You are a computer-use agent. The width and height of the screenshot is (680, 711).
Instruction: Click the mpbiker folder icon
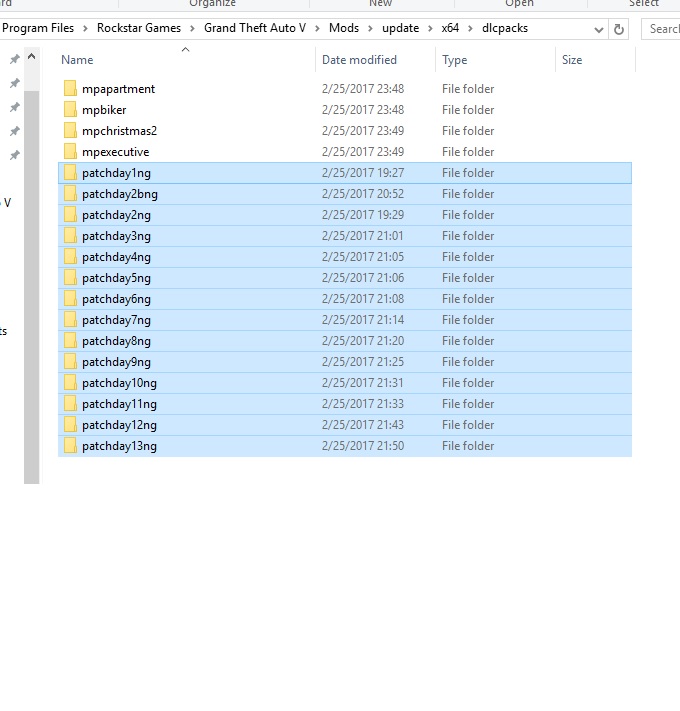click(x=70, y=109)
